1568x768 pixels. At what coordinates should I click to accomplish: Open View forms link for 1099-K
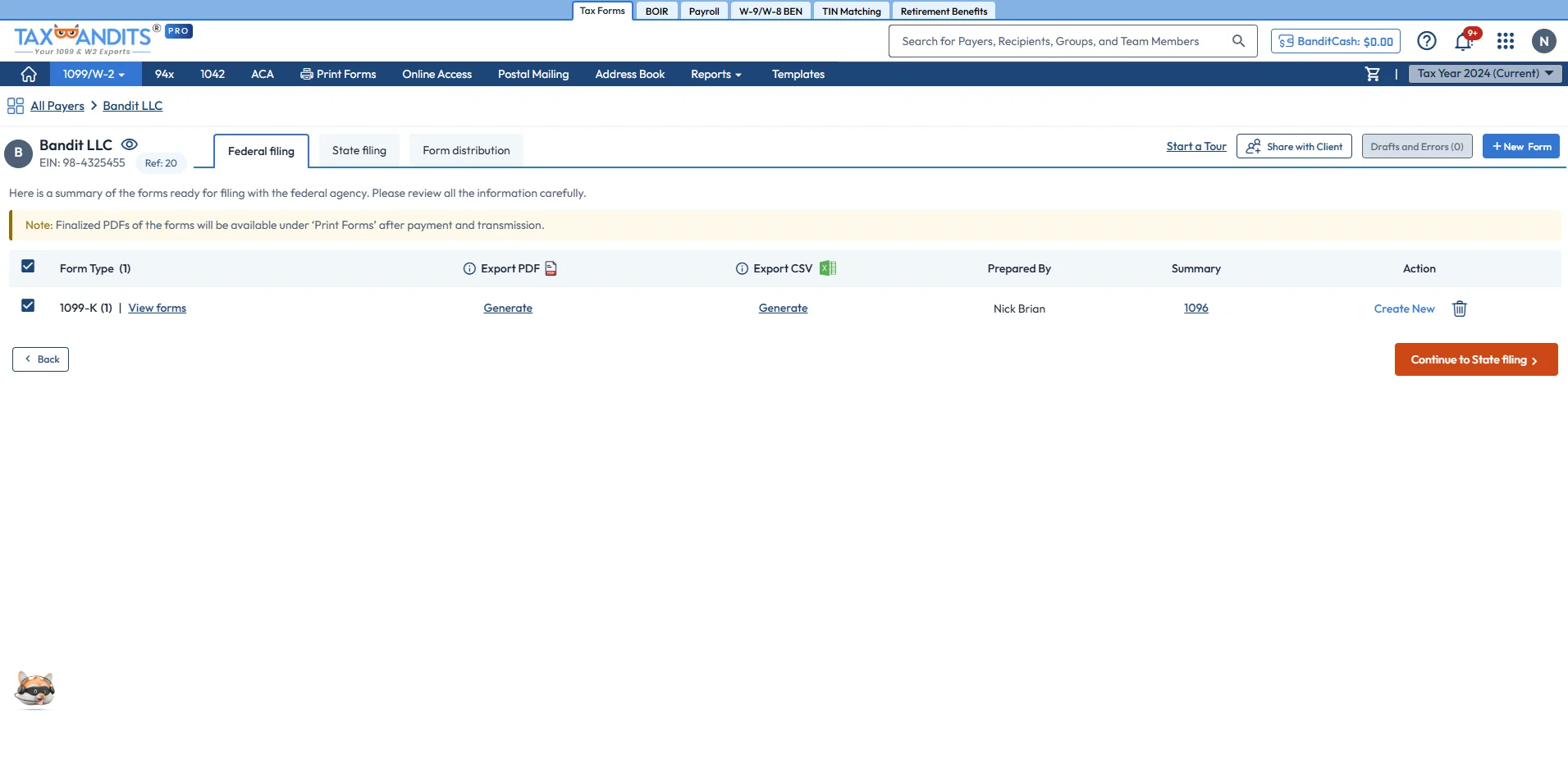pyautogui.click(x=158, y=308)
